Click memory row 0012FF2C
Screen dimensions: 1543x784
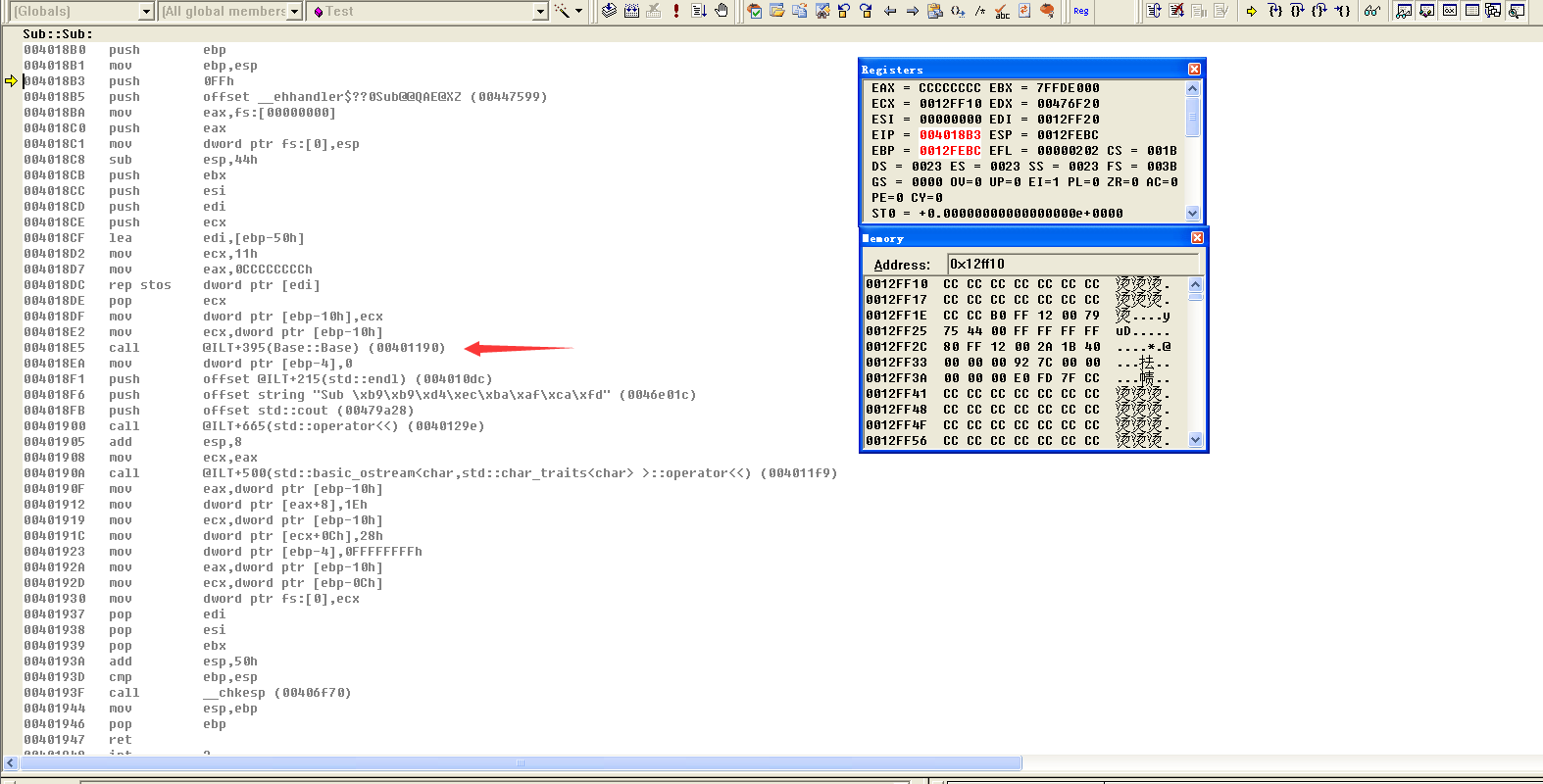(1018, 347)
